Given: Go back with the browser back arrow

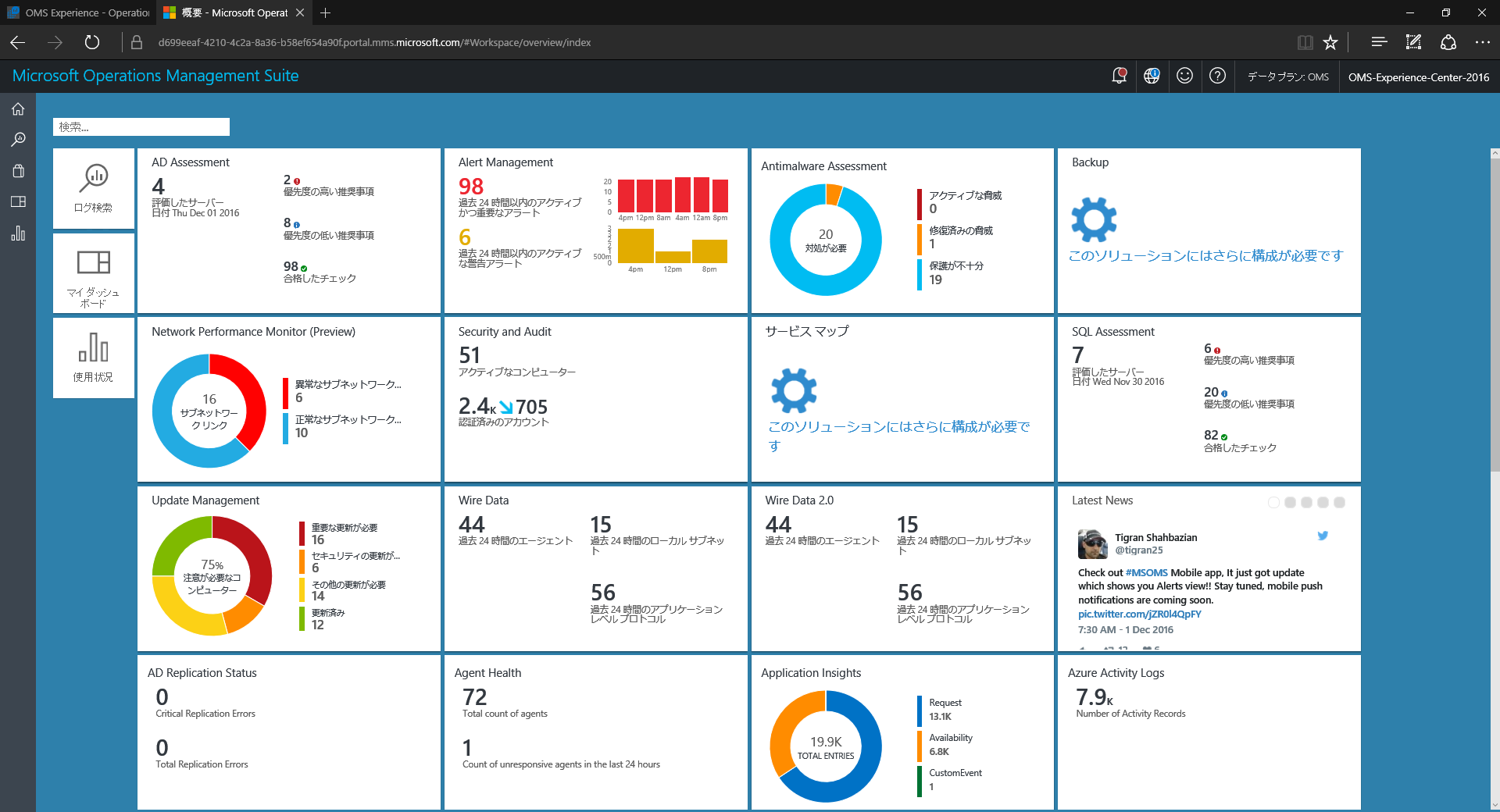Looking at the screenshot, I should 18,42.
